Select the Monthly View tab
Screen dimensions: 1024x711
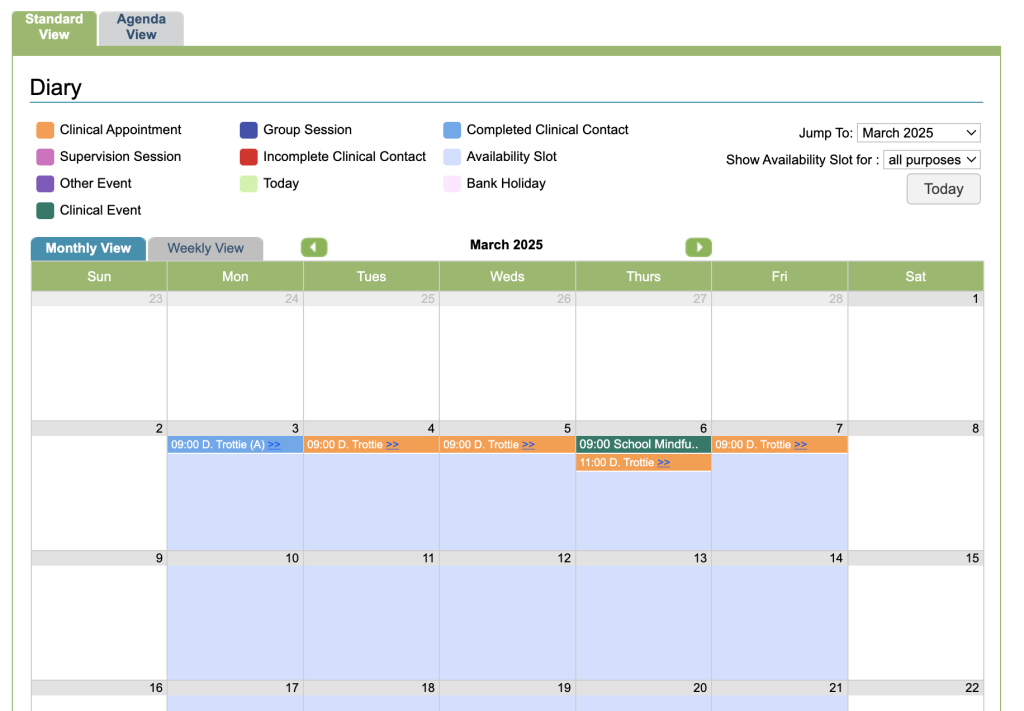[x=88, y=249]
